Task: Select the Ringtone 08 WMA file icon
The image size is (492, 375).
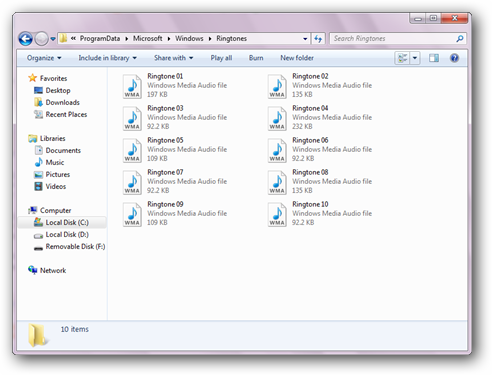Action: 277,182
